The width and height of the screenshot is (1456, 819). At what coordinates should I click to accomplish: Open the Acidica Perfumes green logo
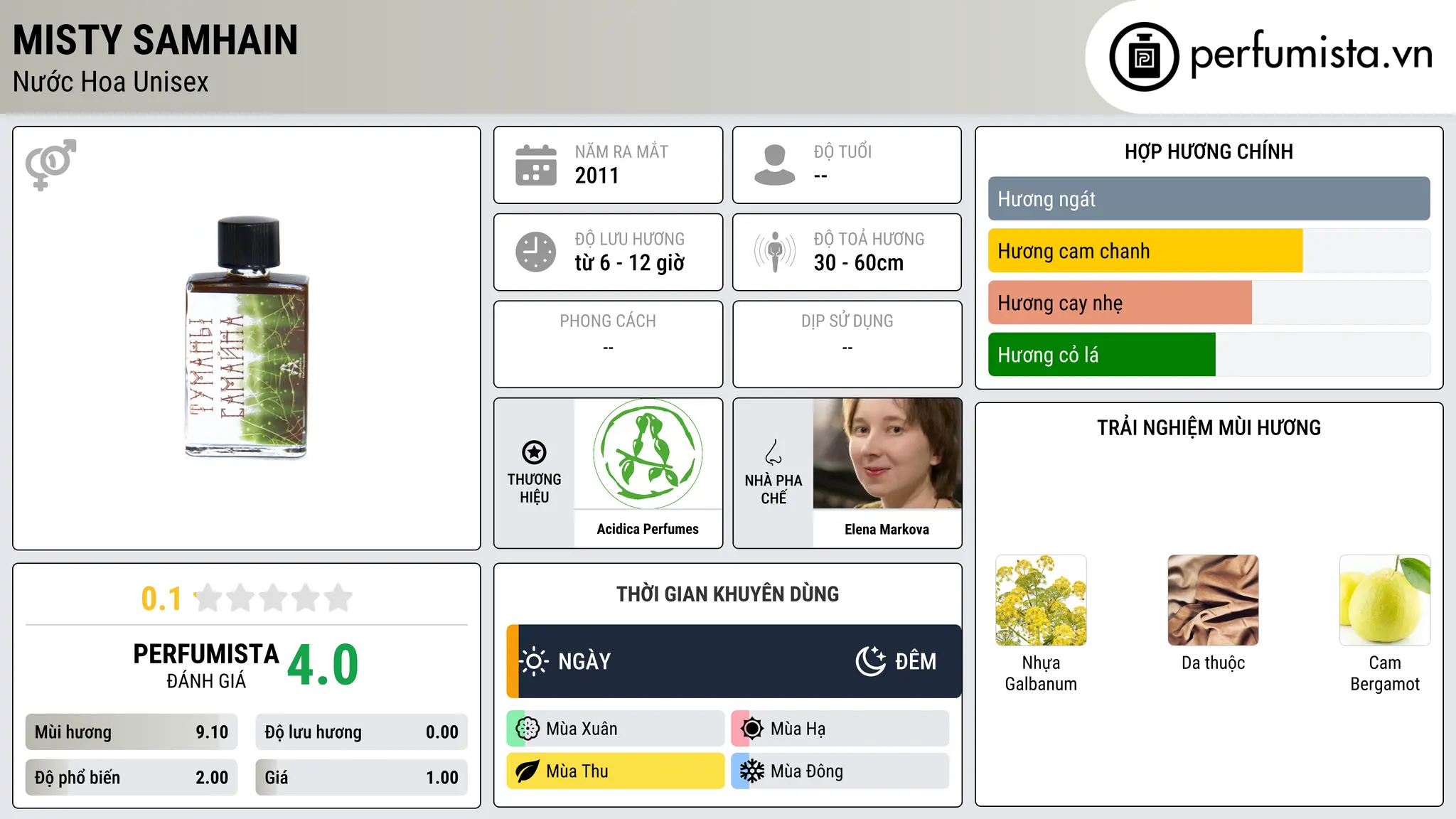[x=648, y=454]
